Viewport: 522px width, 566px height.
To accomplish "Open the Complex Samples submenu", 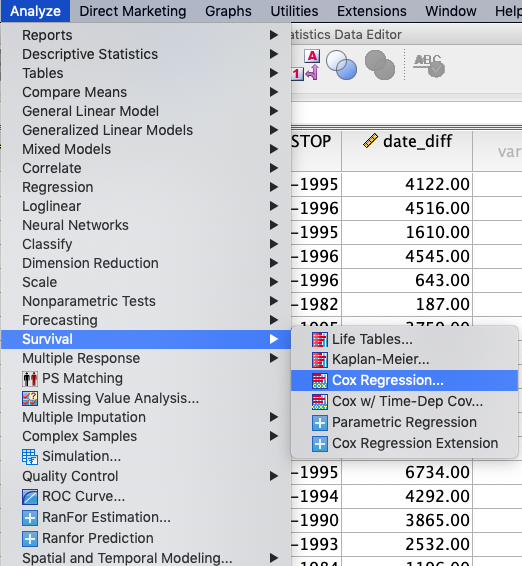I will click(146, 436).
